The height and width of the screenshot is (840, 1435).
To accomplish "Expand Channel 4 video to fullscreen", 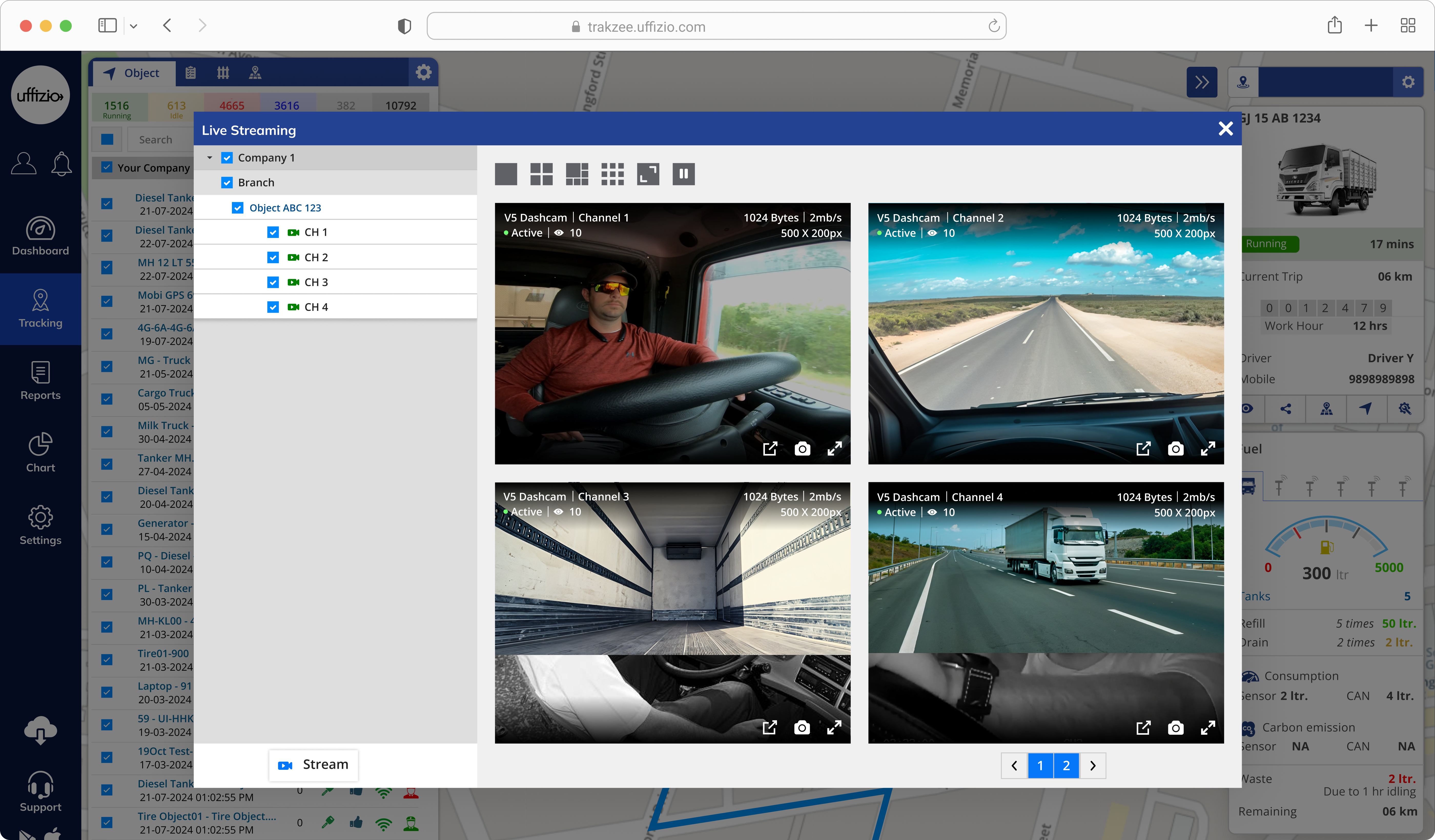I will [x=1207, y=728].
